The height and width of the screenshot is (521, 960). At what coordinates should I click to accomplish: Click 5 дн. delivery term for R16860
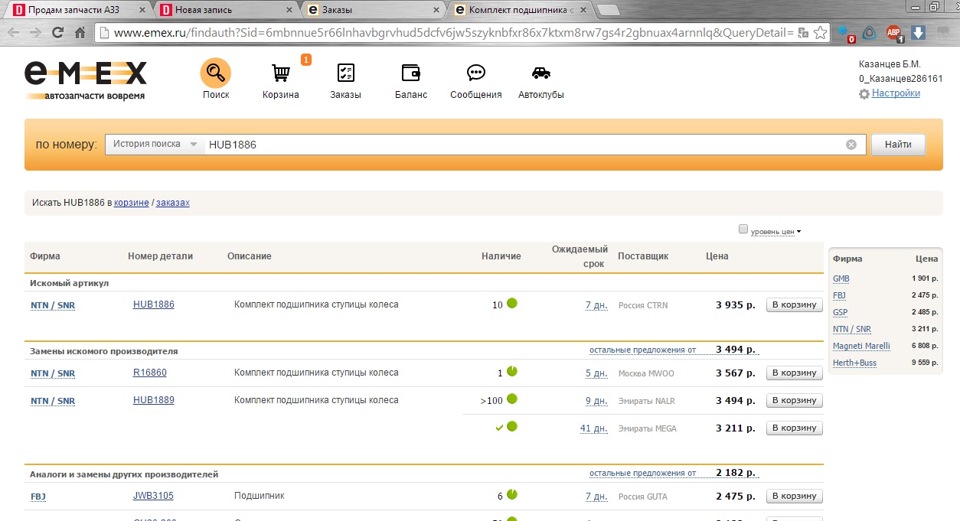pyautogui.click(x=596, y=373)
